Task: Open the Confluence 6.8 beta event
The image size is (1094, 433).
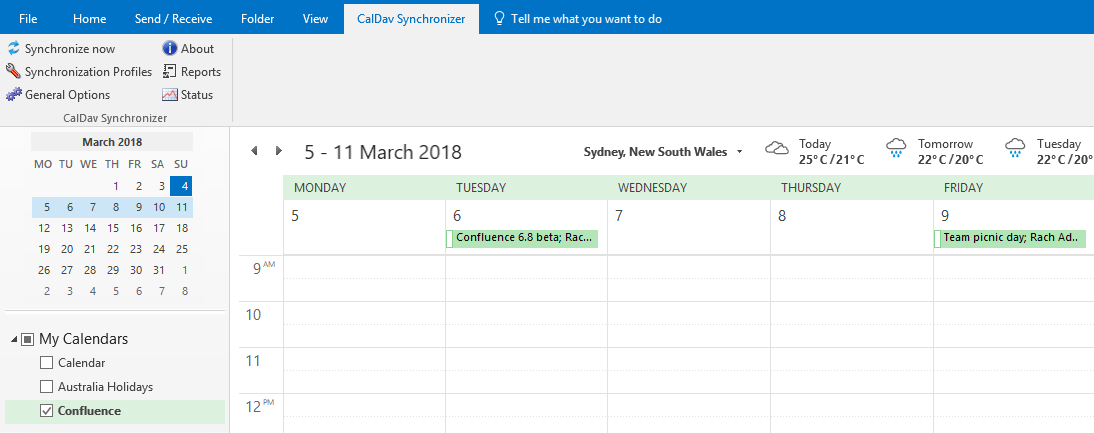Action: pos(523,238)
